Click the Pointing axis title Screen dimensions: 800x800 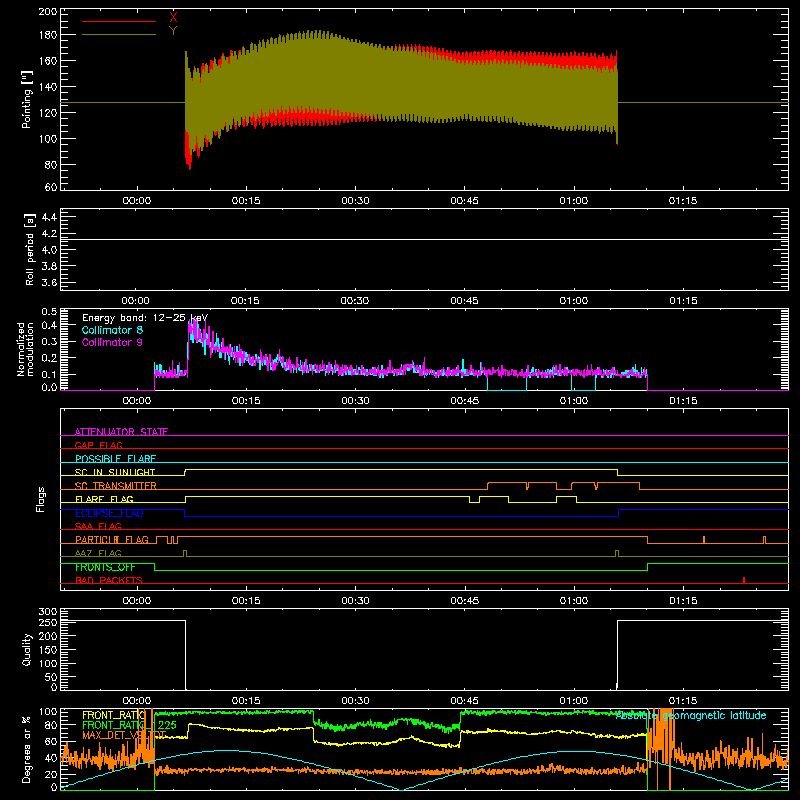coord(27,99)
